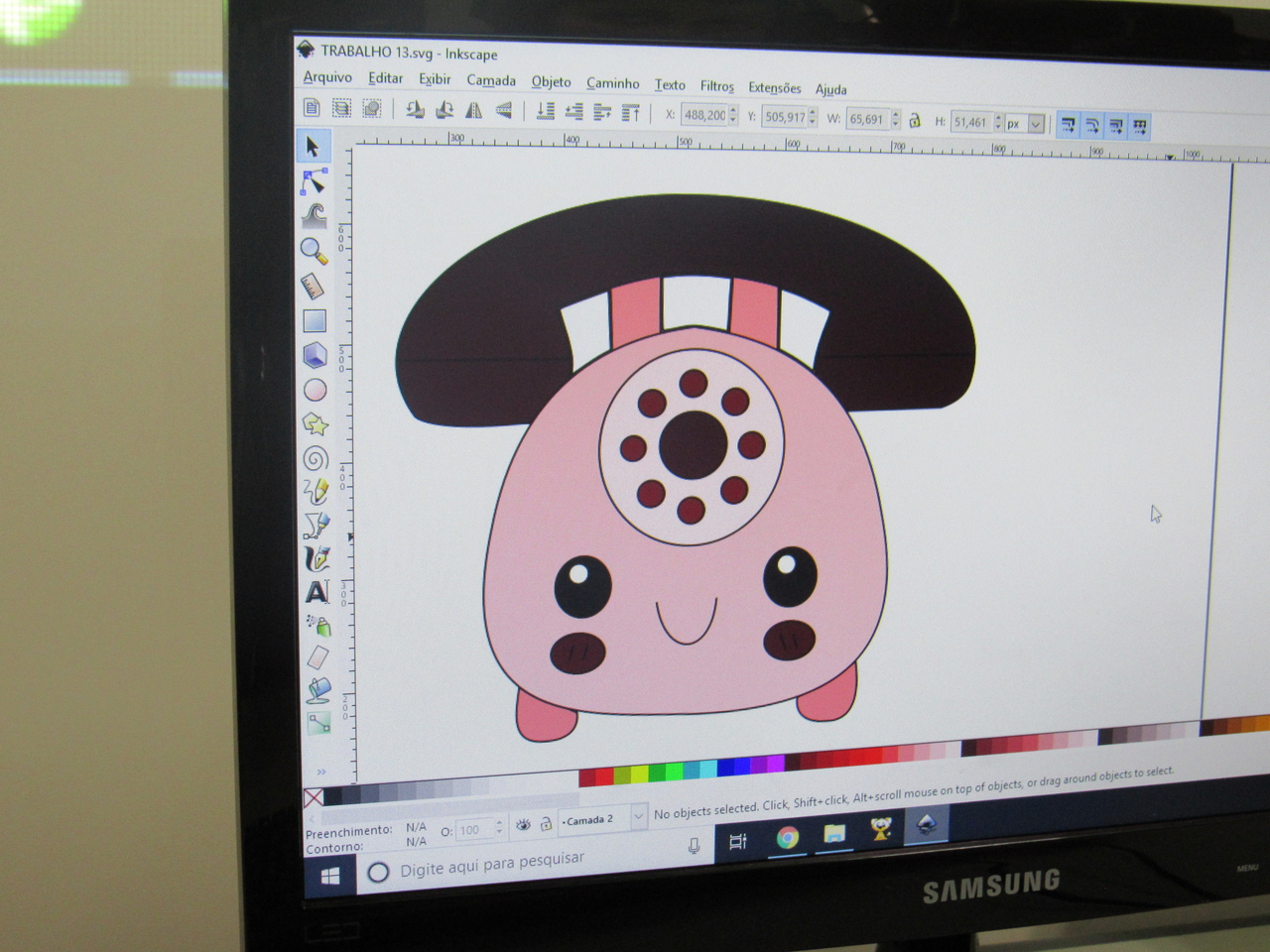Select the Text tool
Image resolution: width=1270 pixels, height=952 pixels.
(317, 592)
